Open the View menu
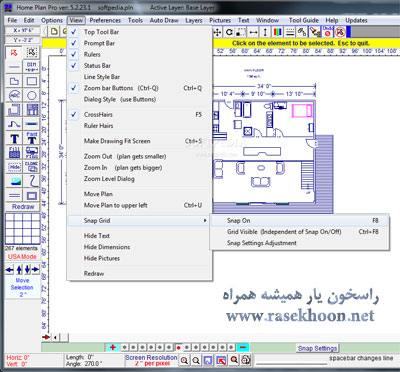 click(x=76, y=20)
